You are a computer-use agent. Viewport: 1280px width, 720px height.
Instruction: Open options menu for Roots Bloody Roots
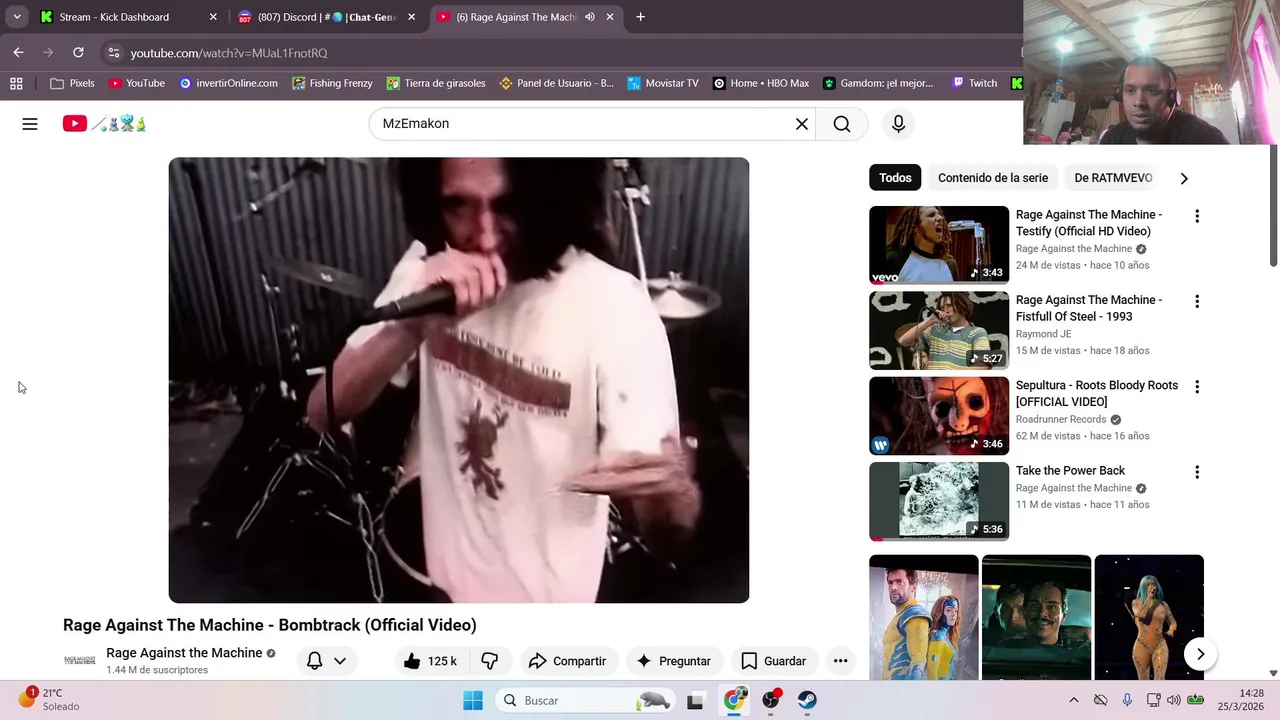(1196, 387)
